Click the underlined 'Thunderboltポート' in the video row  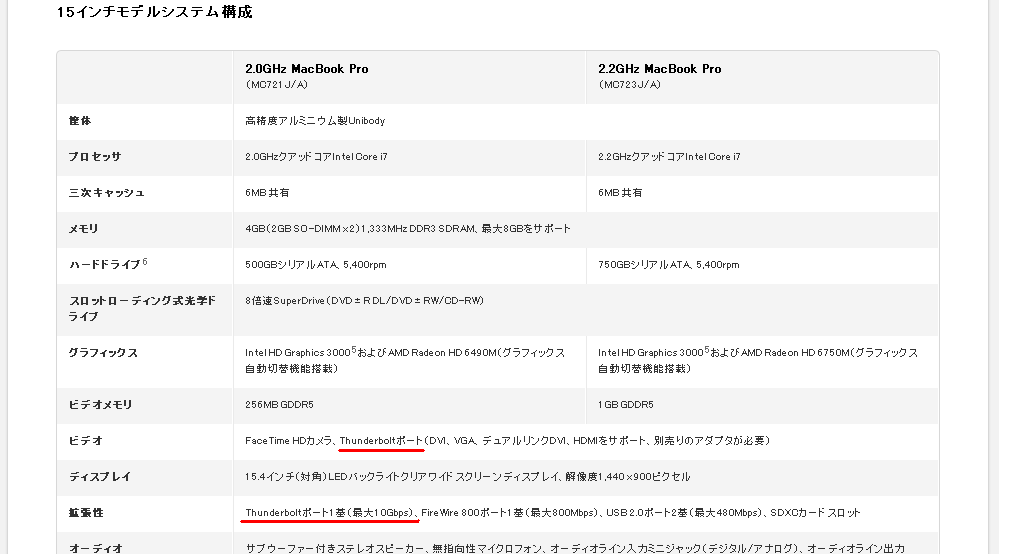[x=381, y=440]
